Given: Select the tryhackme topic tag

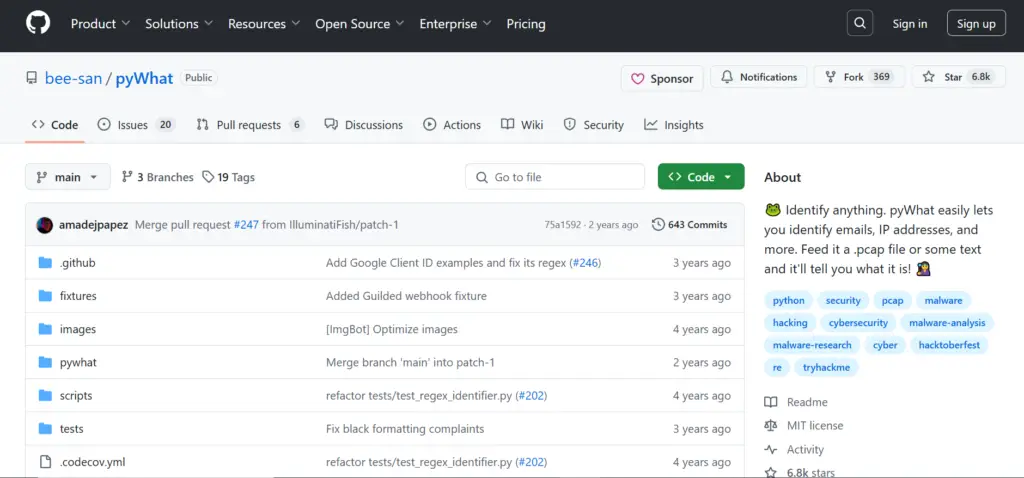Looking at the screenshot, I should pyautogui.click(x=826, y=367).
